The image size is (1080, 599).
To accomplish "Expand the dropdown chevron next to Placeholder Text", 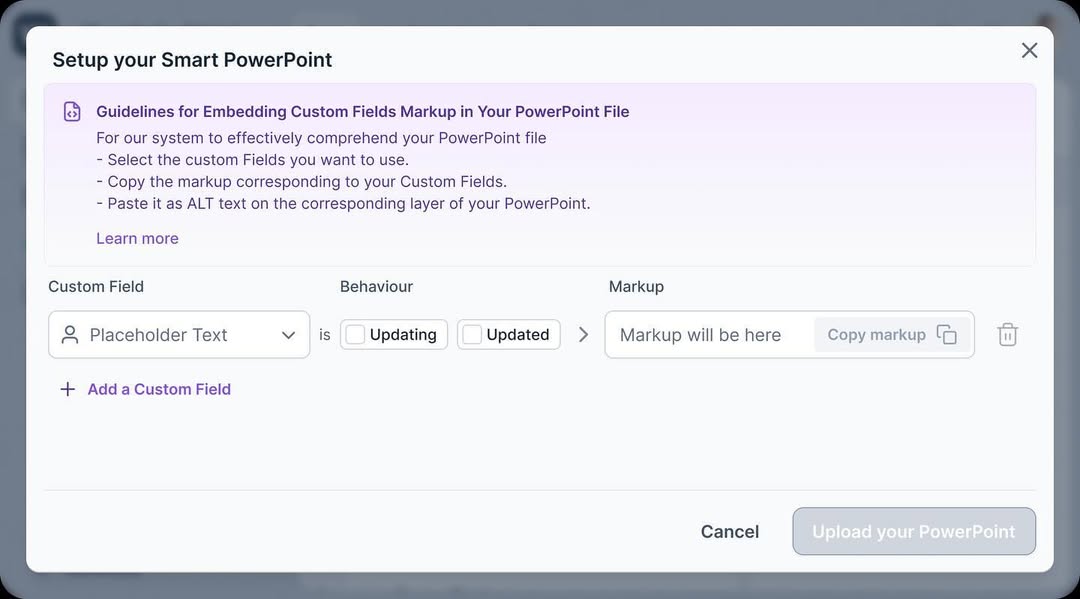I will pos(288,335).
